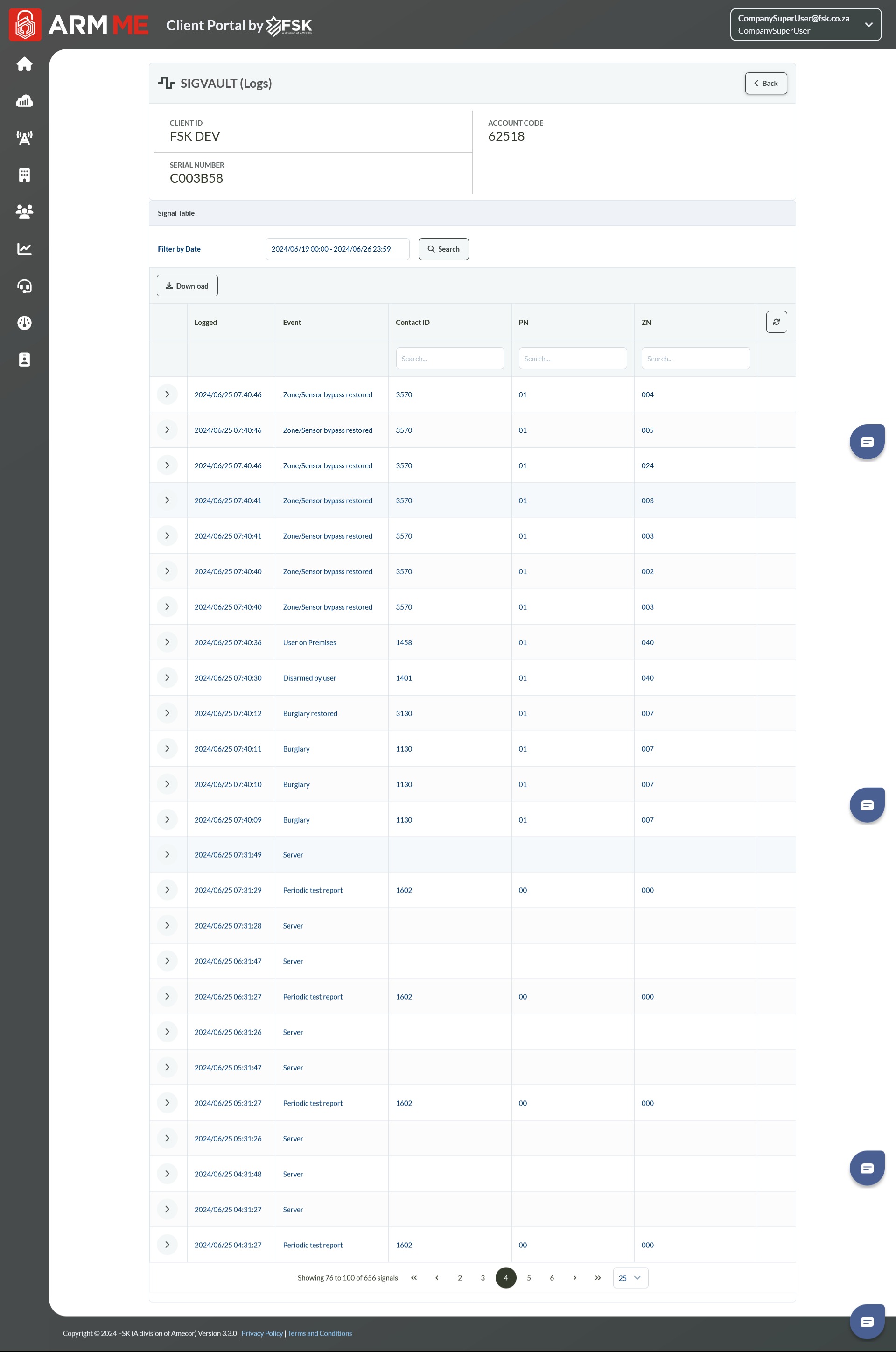This screenshot has width=896, height=1352.
Task: Expand the Disarmed by user row
Action: coord(167,677)
